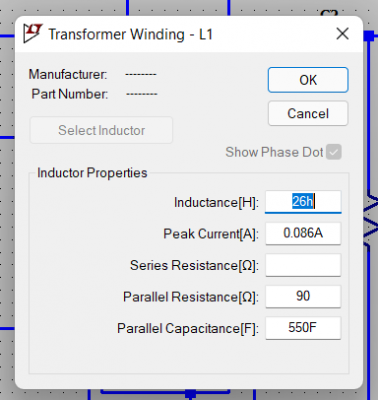Click the Manufacturer label

[x=68, y=74]
